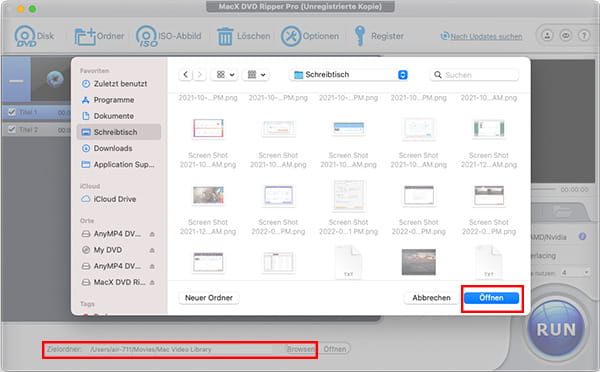This screenshot has height=372, width=600.
Task: Click the Titel 1 row text
Action: pyautogui.click(x=28, y=112)
